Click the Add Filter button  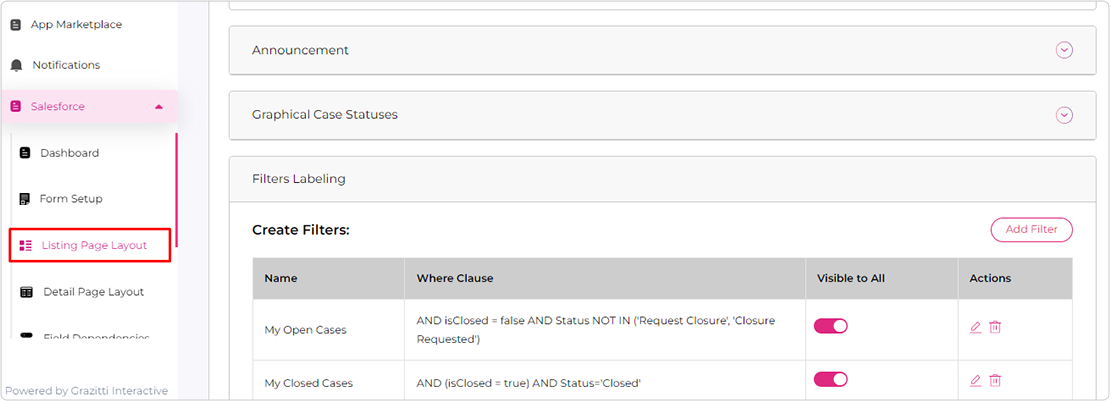click(1031, 230)
